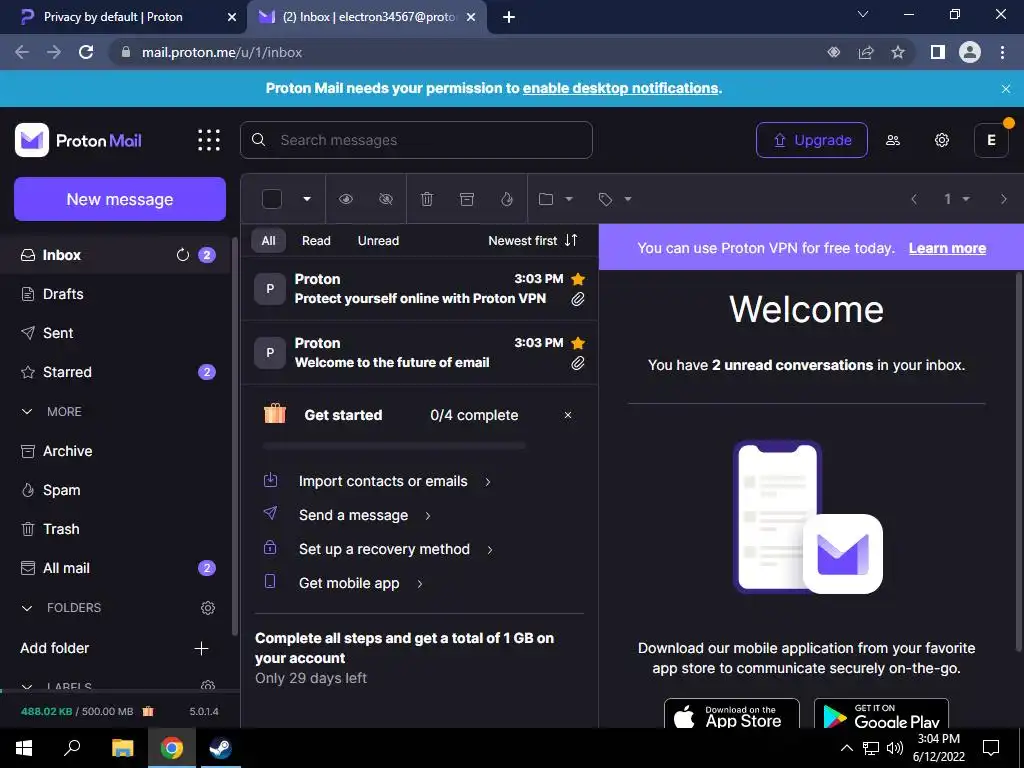The height and width of the screenshot is (768, 1024).
Task: Unstar the Protect yourself online message
Action: (x=578, y=280)
